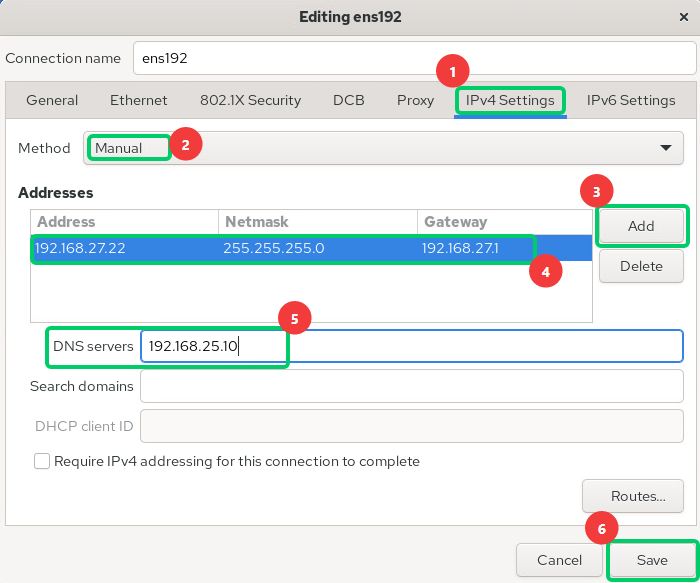
Task: Click the Gateway column header
Action: coord(504,221)
